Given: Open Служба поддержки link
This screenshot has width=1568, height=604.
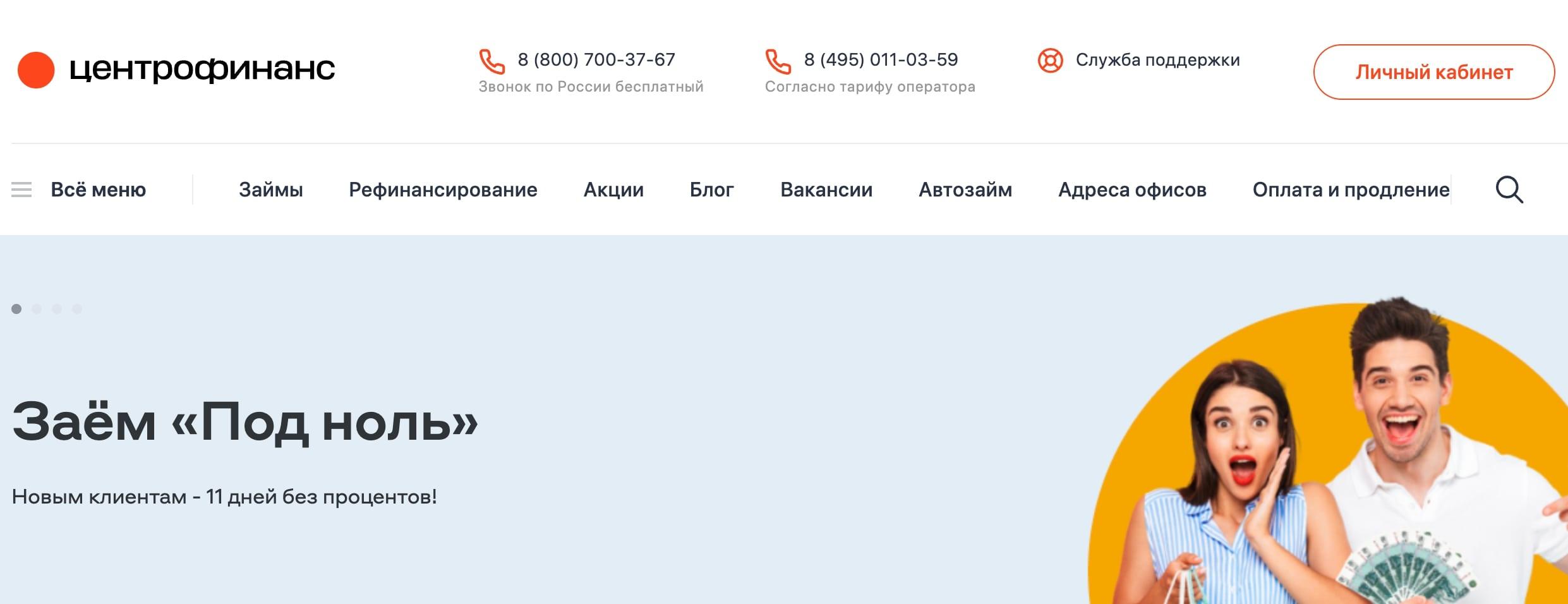Looking at the screenshot, I should point(1157,60).
